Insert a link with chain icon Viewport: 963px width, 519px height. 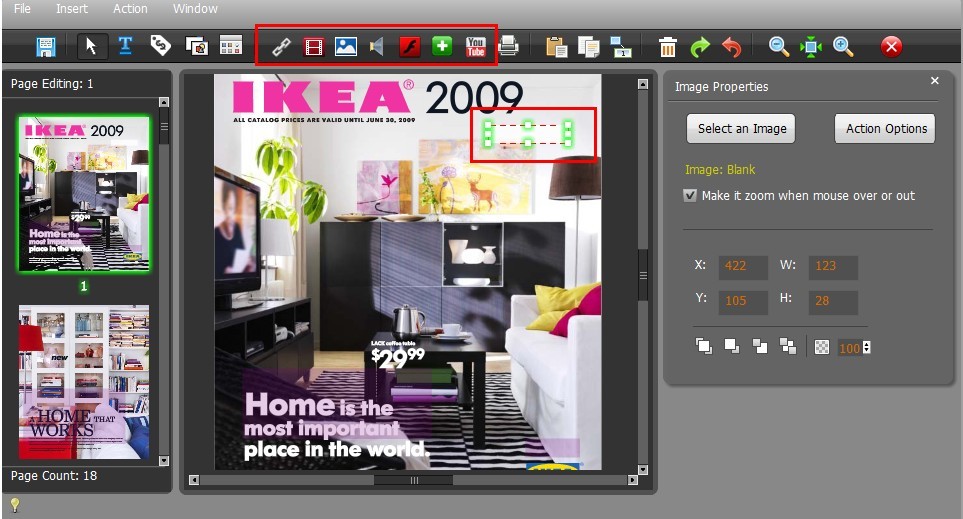point(281,47)
